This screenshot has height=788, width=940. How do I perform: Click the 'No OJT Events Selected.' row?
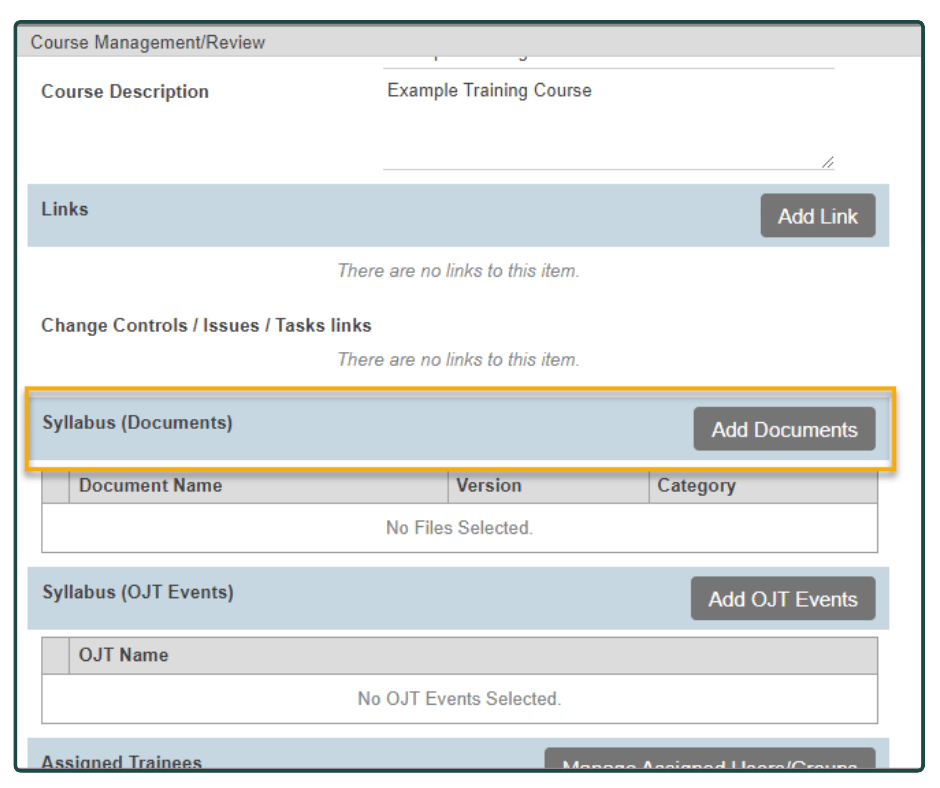click(459, 699)
